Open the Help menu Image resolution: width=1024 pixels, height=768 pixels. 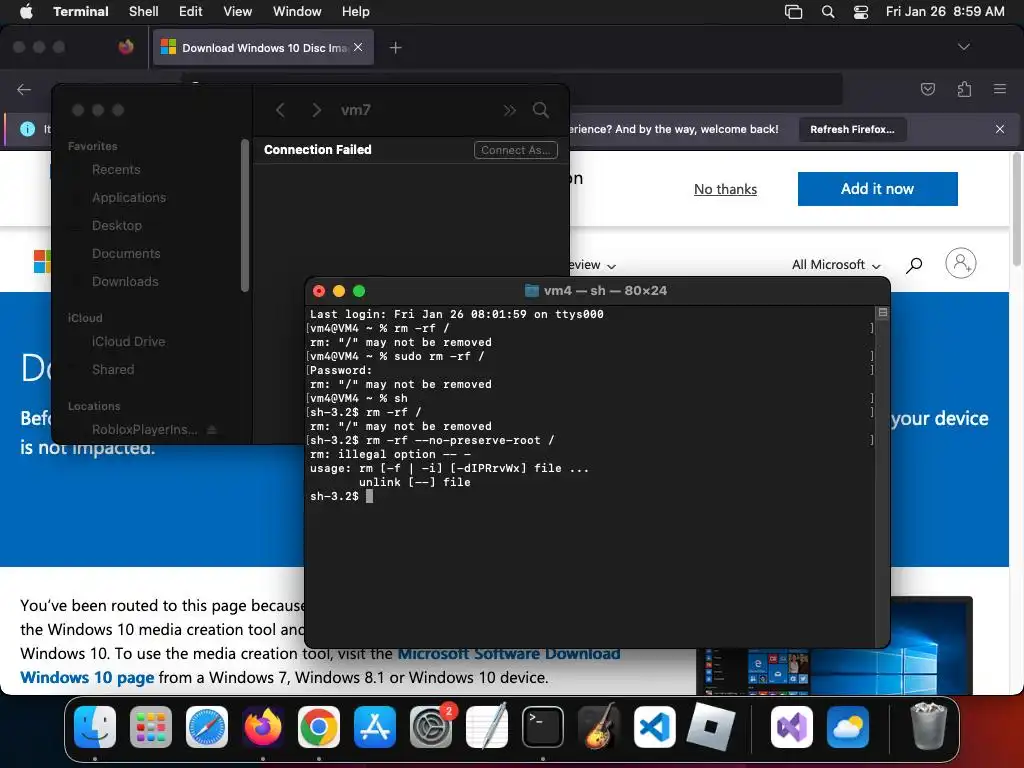[x=355, y=11]
